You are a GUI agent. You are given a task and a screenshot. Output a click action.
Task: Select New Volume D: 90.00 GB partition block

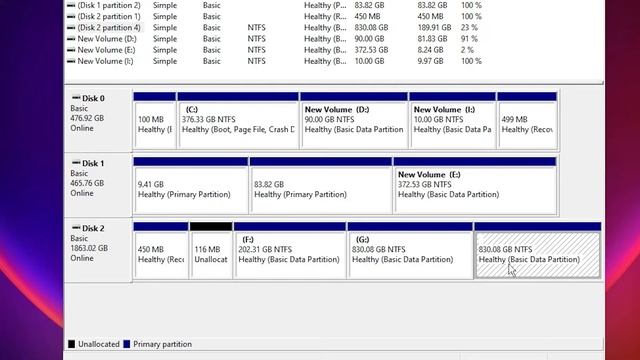pyautogui.click(x=354, y=121)
